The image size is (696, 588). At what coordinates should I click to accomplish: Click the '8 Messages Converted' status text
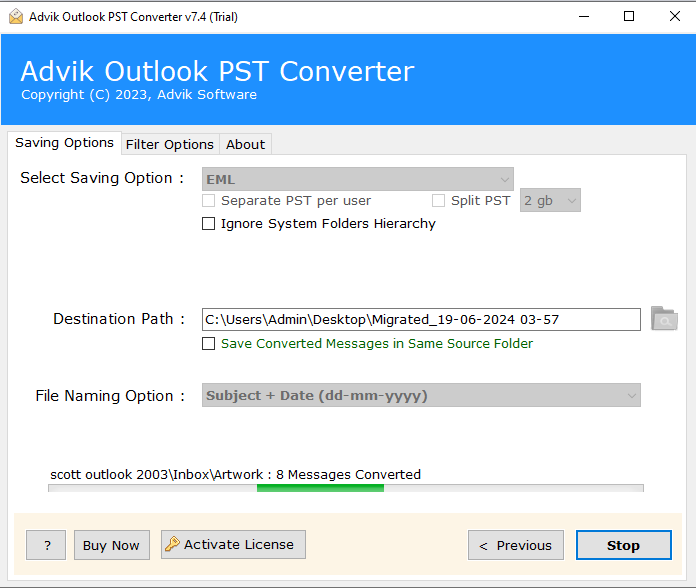pos(348,474)
